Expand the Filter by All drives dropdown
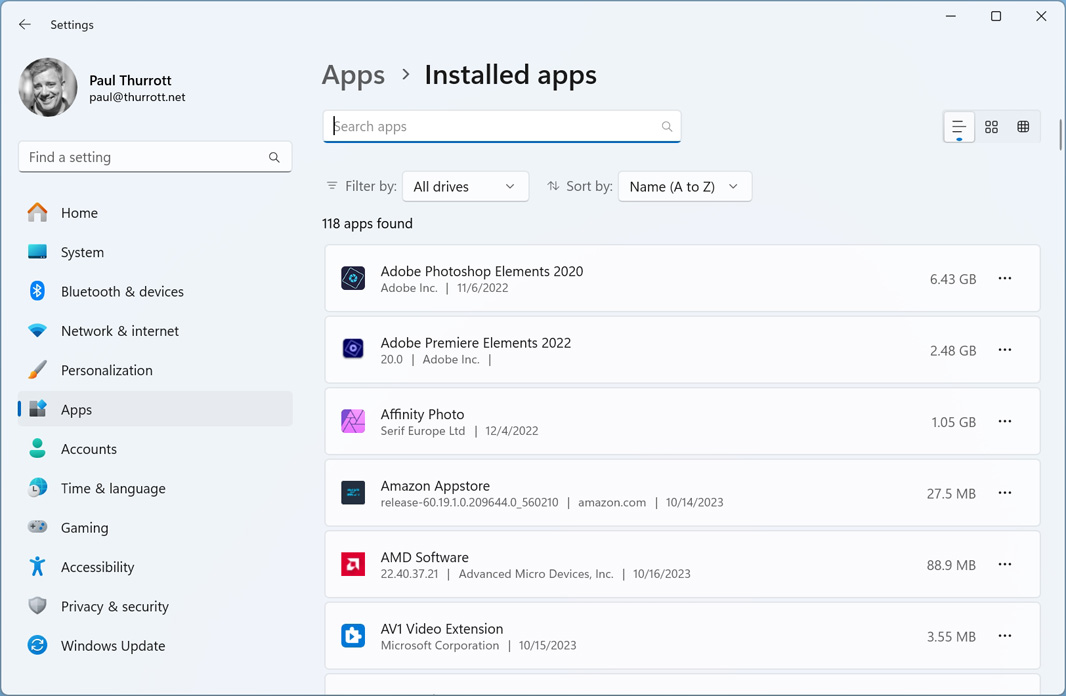 (465, 187)
